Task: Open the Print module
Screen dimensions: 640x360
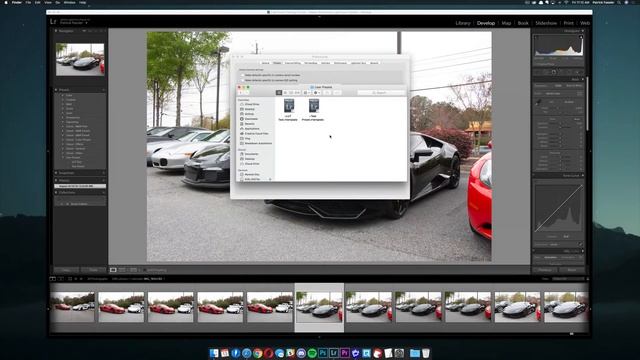Action: (x=568, y=23)
